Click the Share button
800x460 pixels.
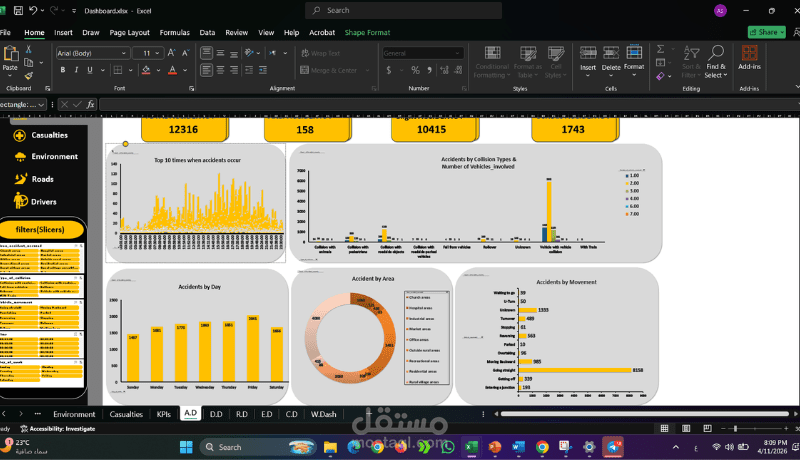[x=766, y=32]
